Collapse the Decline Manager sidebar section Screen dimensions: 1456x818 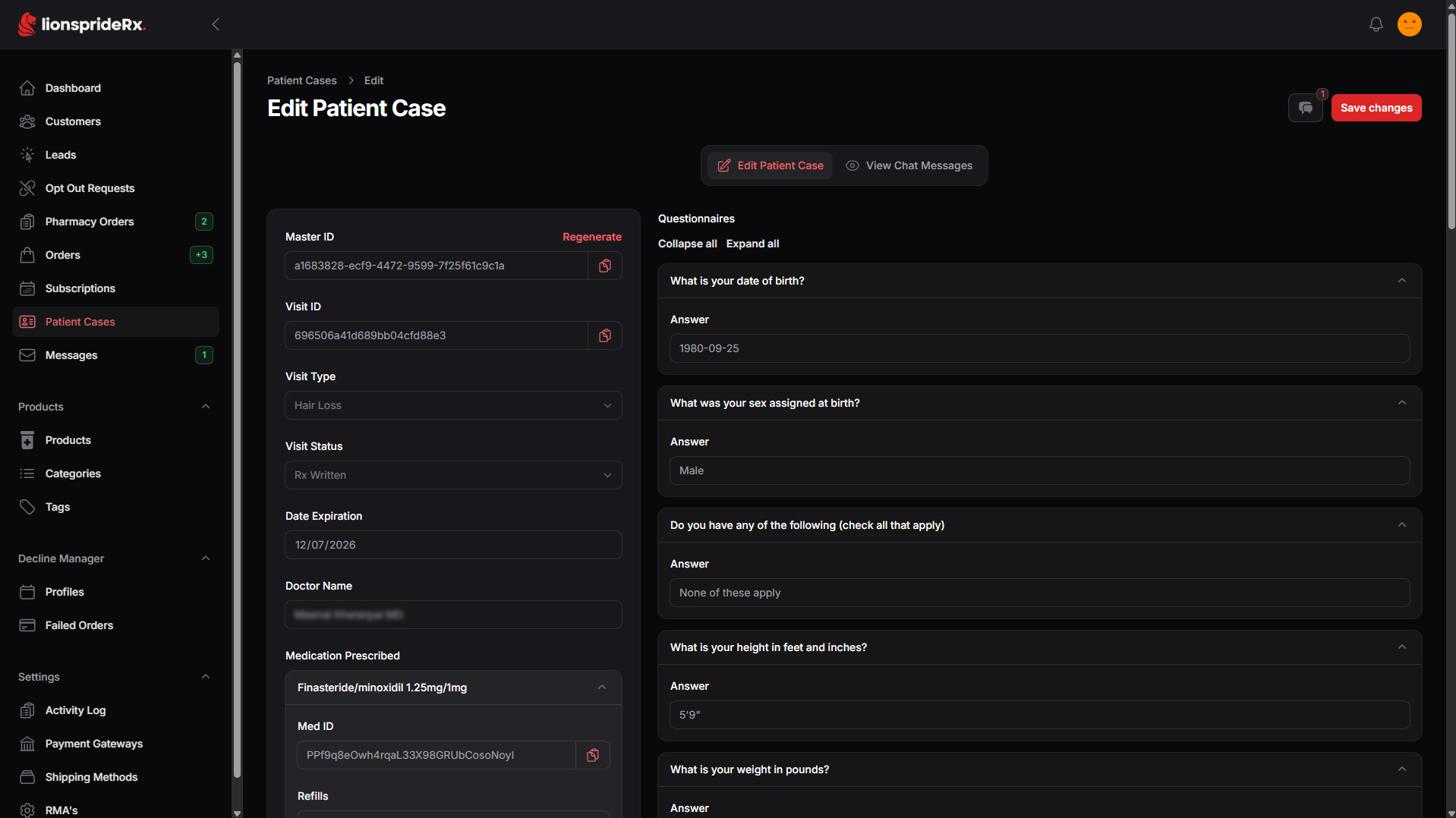[206, 558]
